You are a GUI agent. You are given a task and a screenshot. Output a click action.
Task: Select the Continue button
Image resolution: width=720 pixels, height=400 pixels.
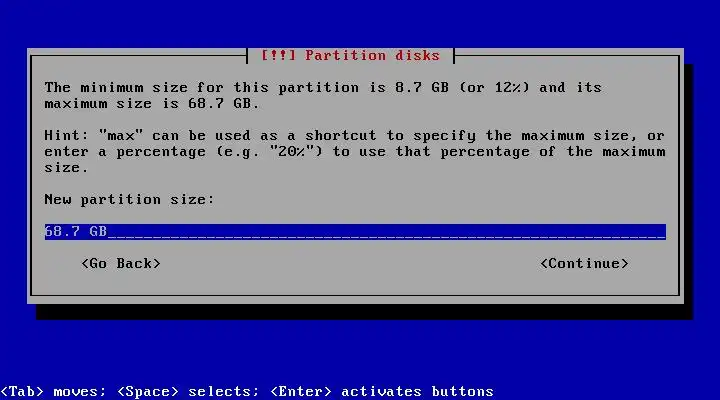584,264
